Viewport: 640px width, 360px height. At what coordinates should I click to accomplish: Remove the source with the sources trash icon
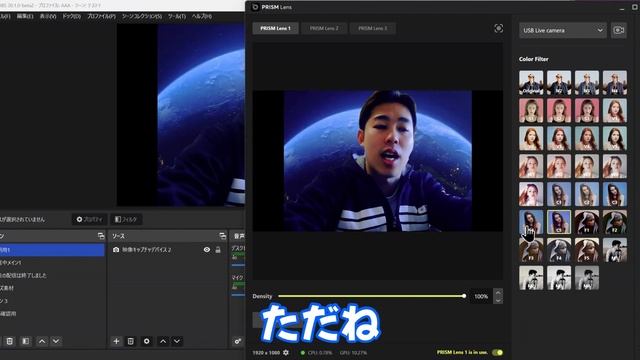click(x=131, y=341)
